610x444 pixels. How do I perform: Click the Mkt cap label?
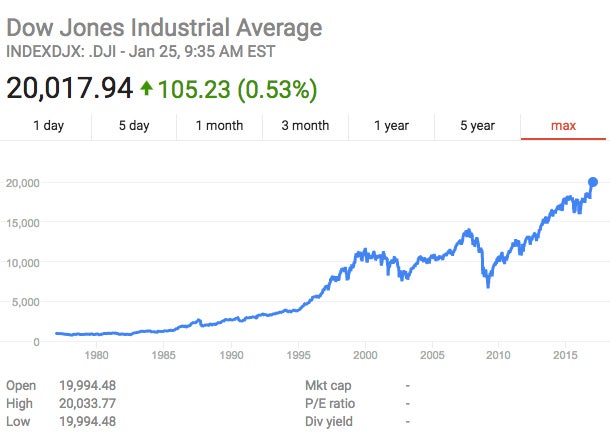(x=328, y=385)
